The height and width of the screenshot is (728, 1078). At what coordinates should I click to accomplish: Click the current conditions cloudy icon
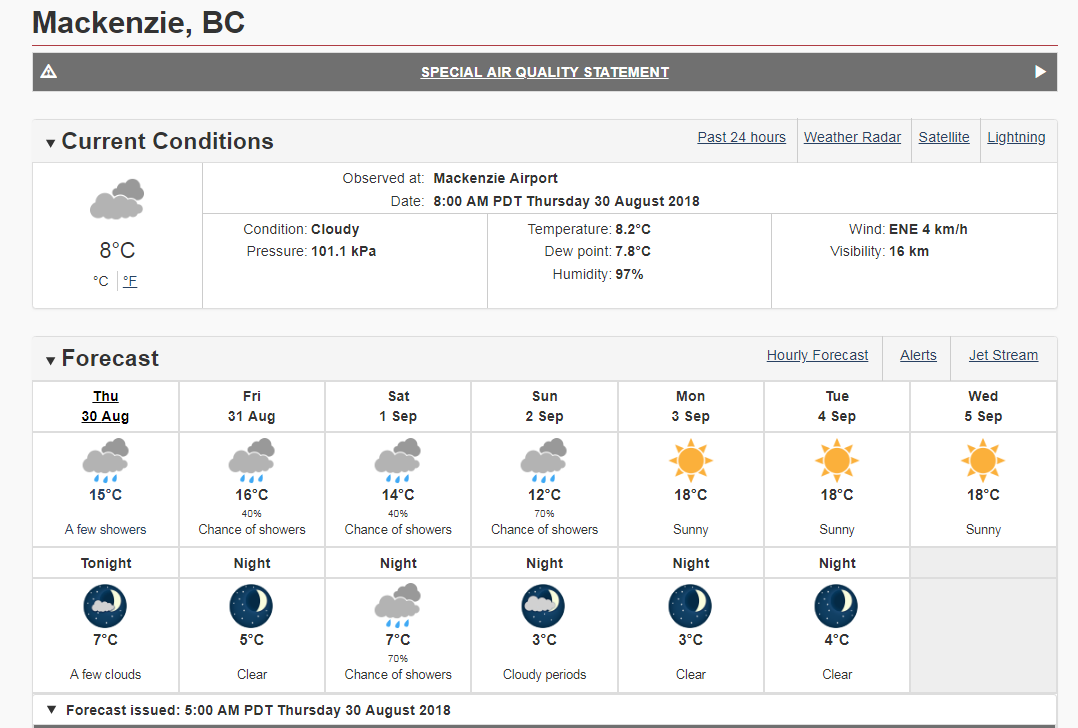click(118, 199)
